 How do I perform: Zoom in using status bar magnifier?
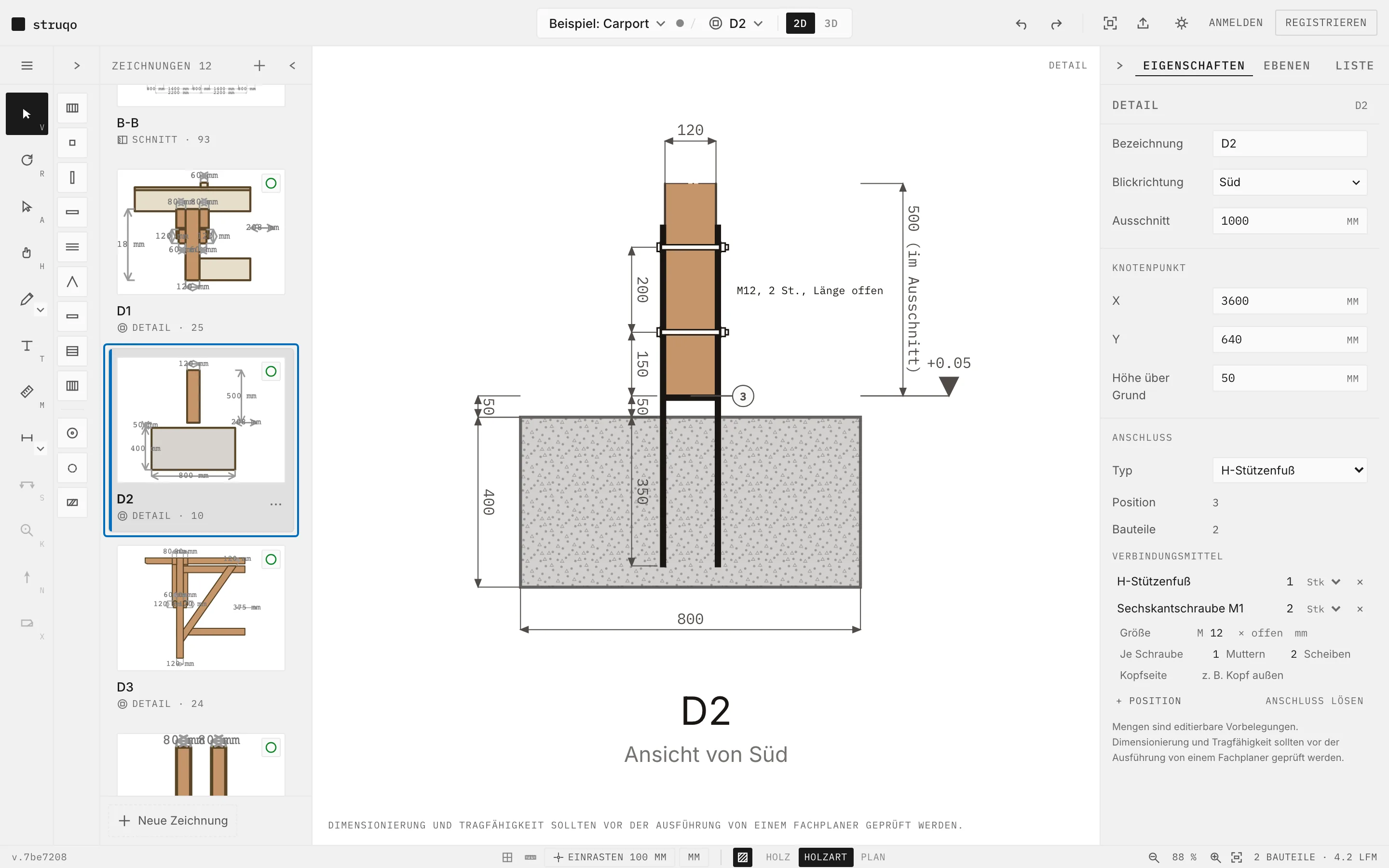tap(1216, 857)
